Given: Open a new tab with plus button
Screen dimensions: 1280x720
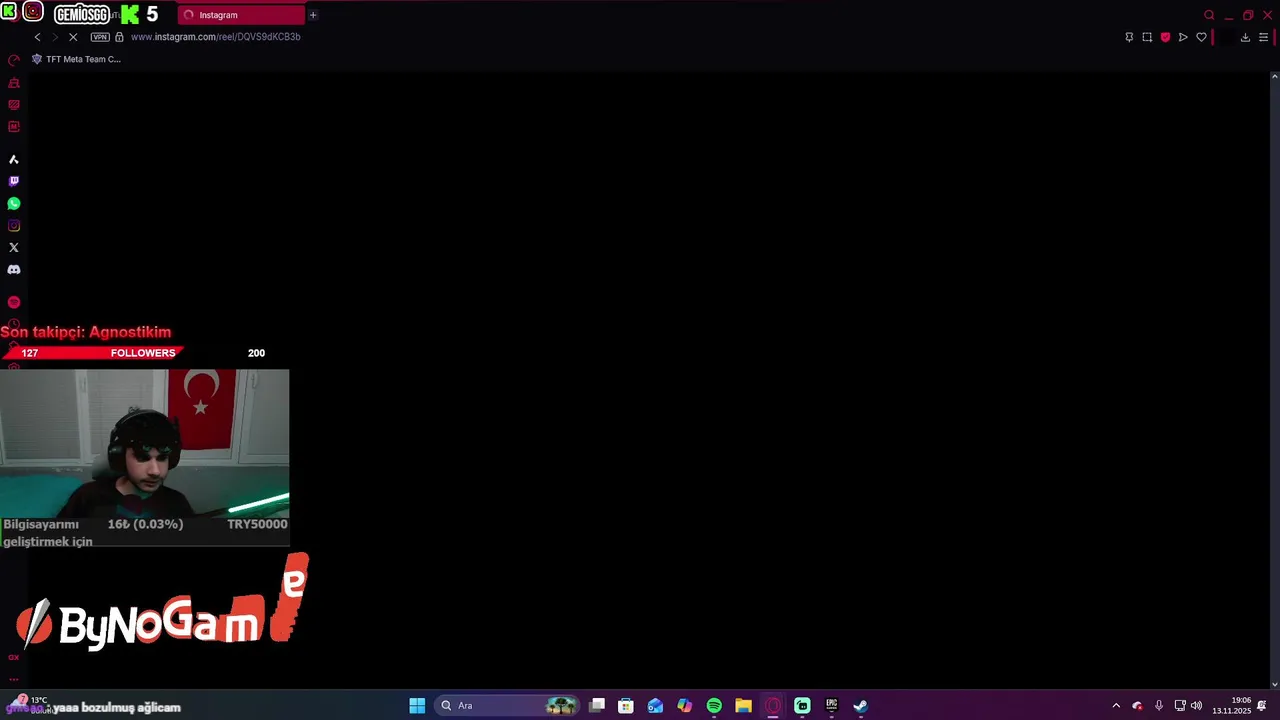Looking at the screenshot, I should click(x=313, y=15).
